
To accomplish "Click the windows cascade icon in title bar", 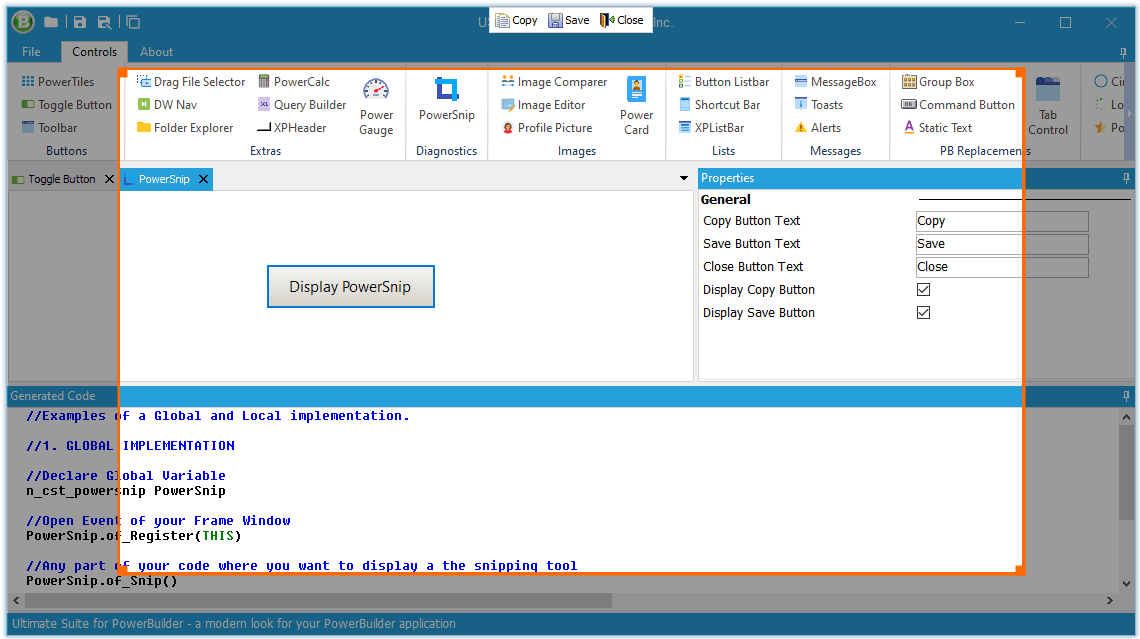I will tap(133, 23).
